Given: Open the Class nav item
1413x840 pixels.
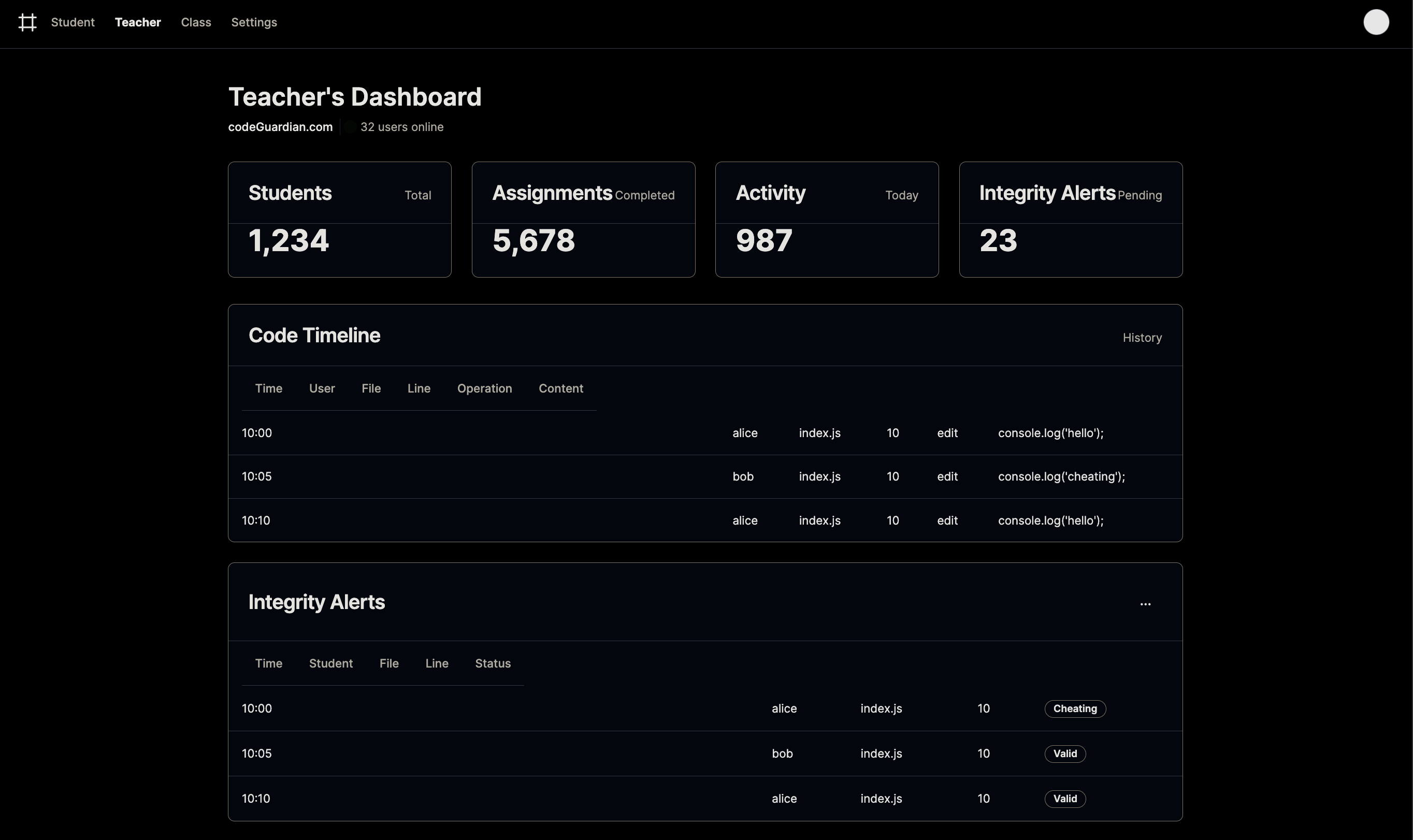Looking at the screenshot, I should (196, 23).
